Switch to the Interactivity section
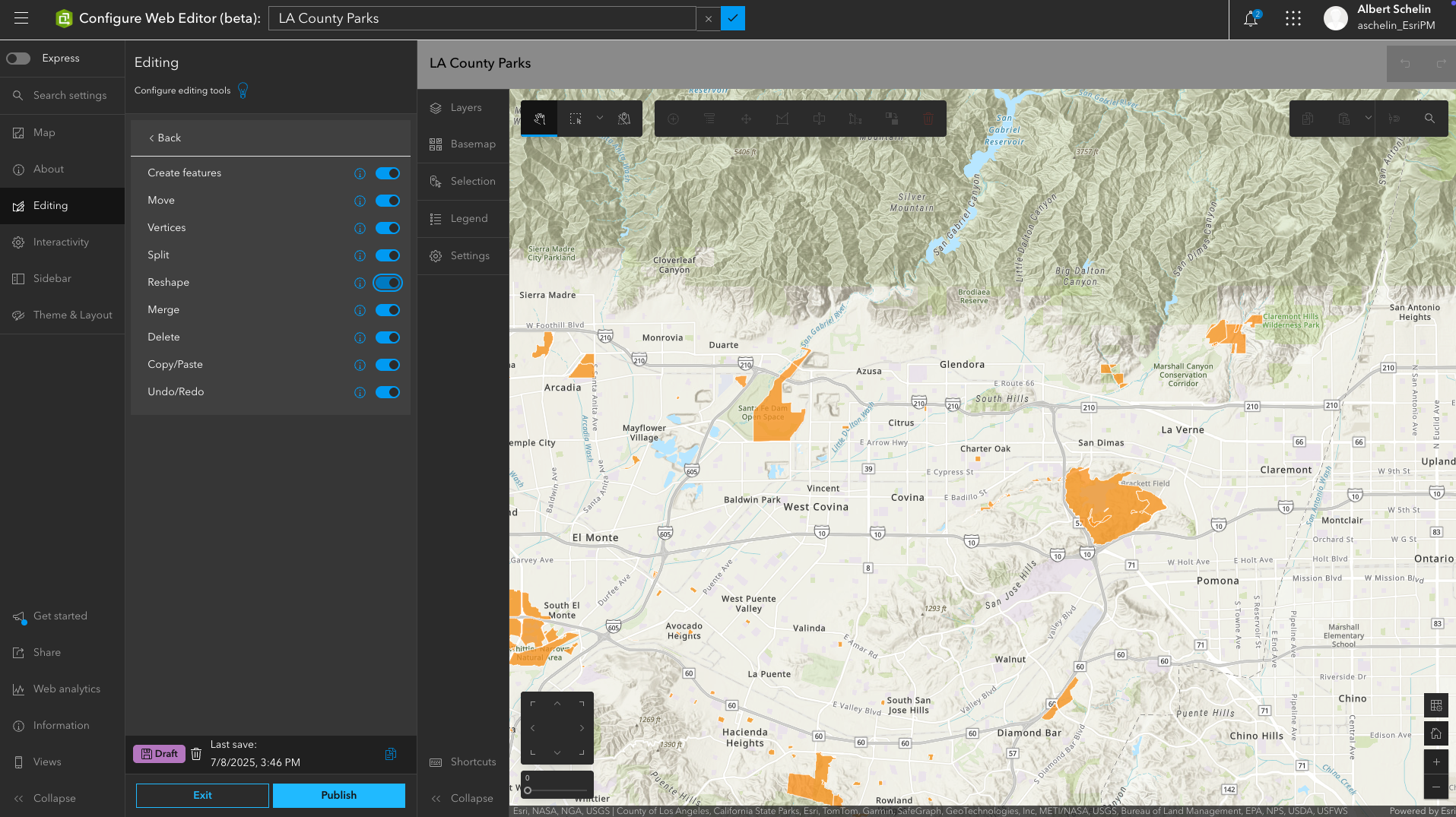The width and height of the screenshot is (1456, 817). tap(62, 242)
